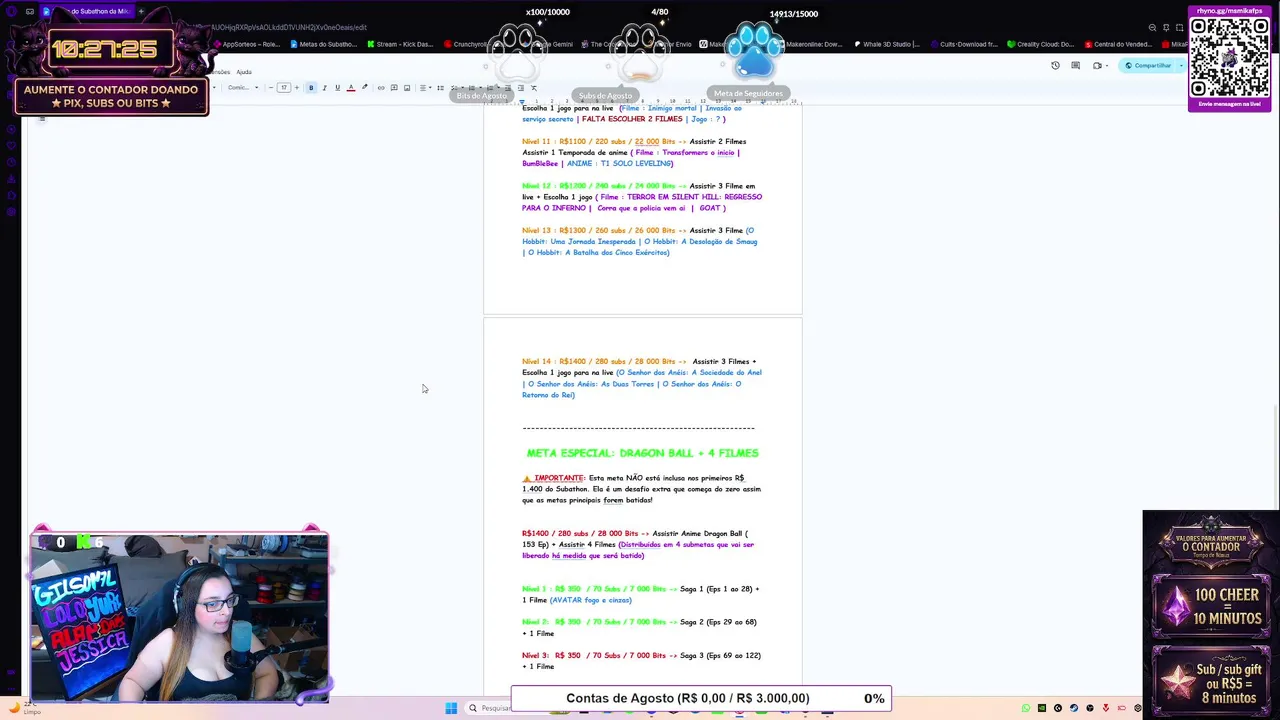Open the text alignment dropdown
The image size is (1280, 720).
click(425, 88)
